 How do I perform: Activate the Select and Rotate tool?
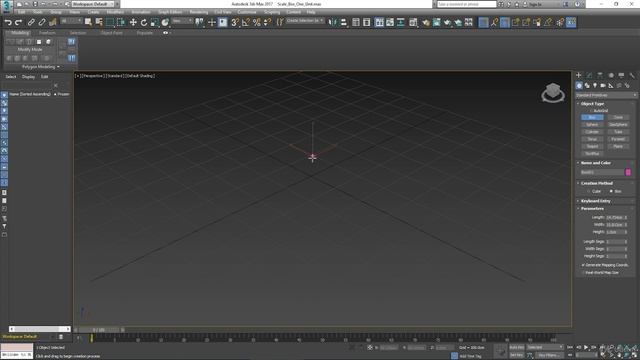(x=144, y=22)
